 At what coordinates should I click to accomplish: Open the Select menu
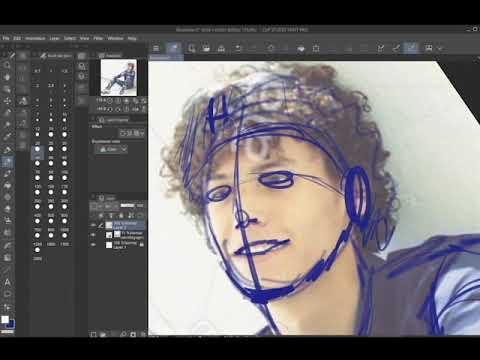pos(70,38)
